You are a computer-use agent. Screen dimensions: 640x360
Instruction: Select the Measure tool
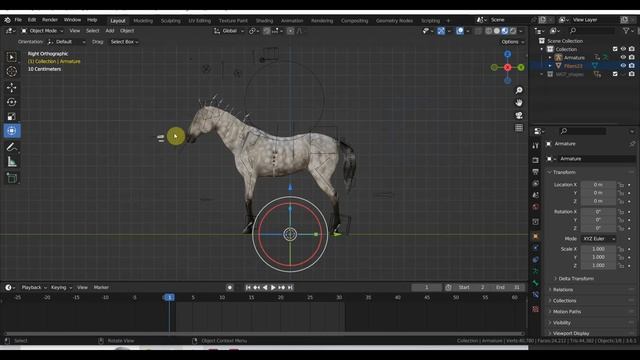pyautogui.click(x=11, y=162)
